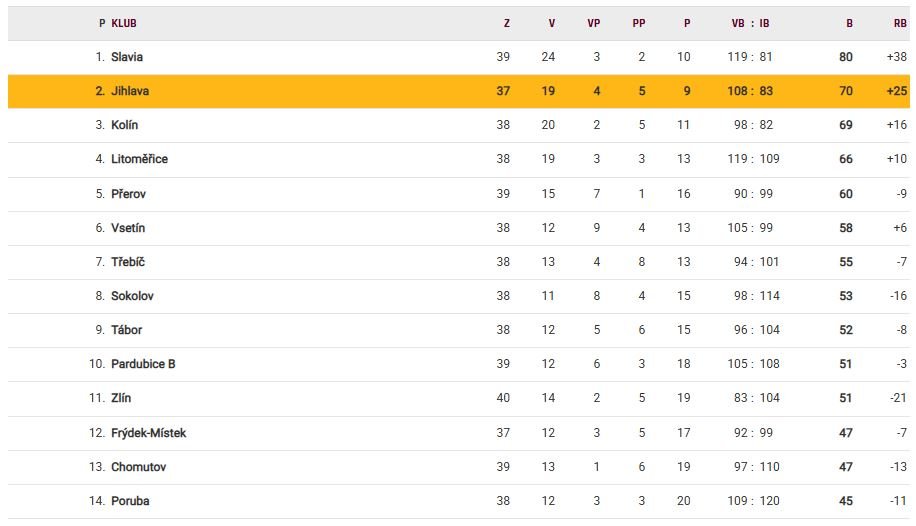Open the Vsetín club link

(128, 228)
